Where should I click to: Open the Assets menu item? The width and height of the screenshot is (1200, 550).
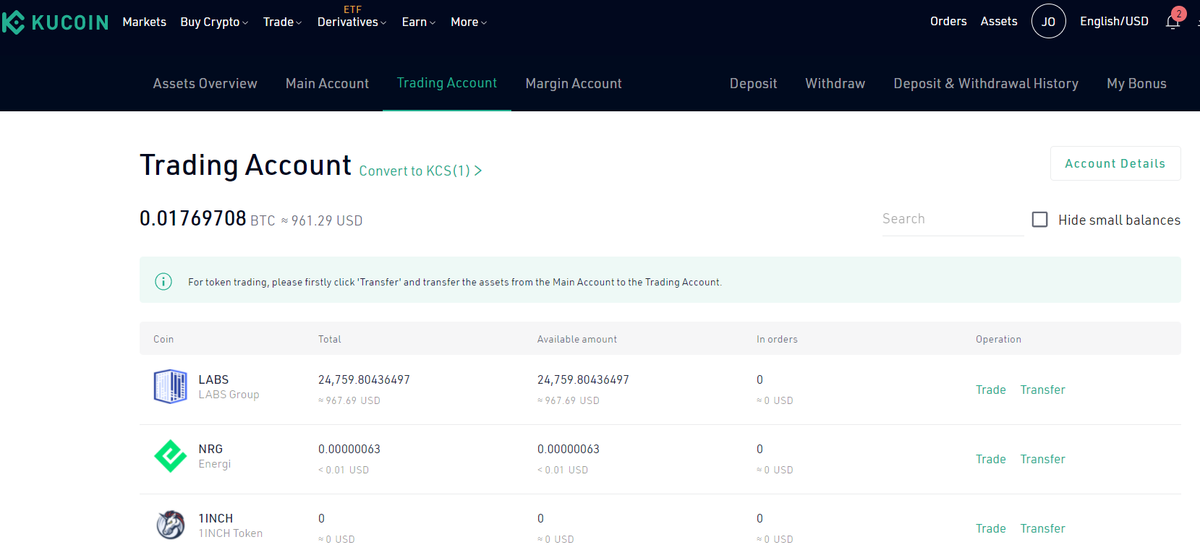click(999, 21)
